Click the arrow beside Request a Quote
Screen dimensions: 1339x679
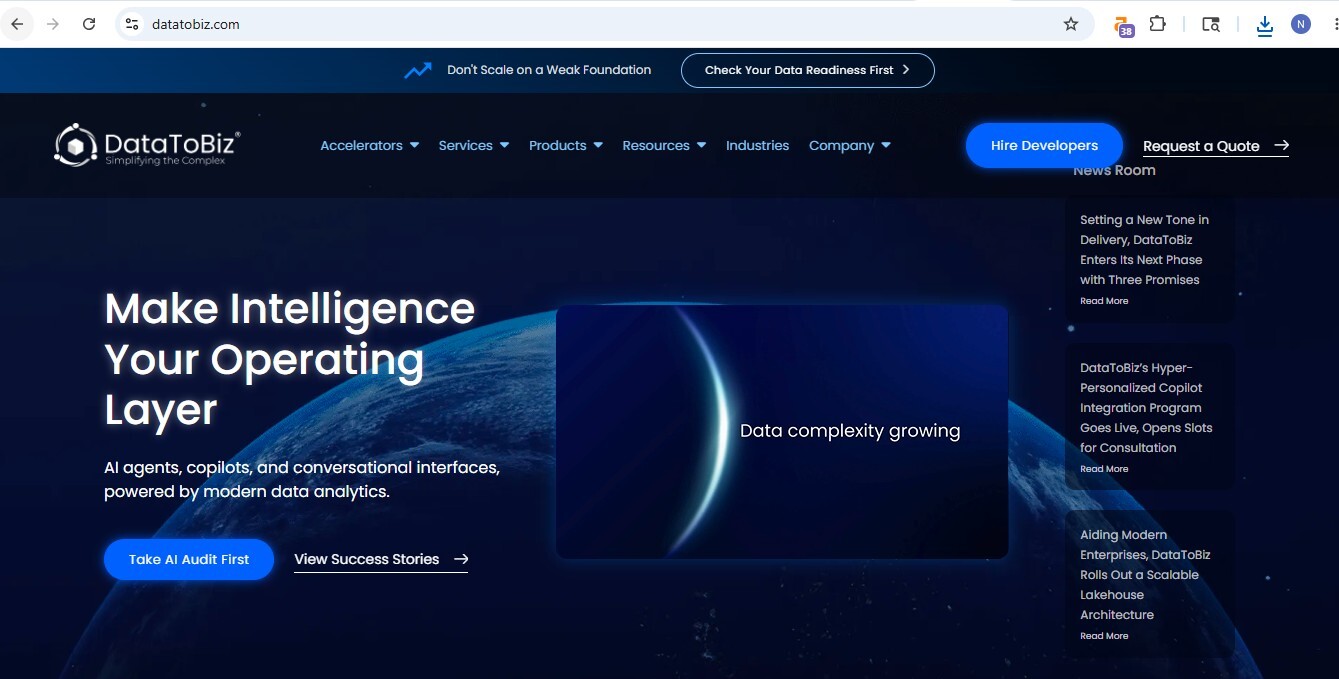tap(1281, 146)
